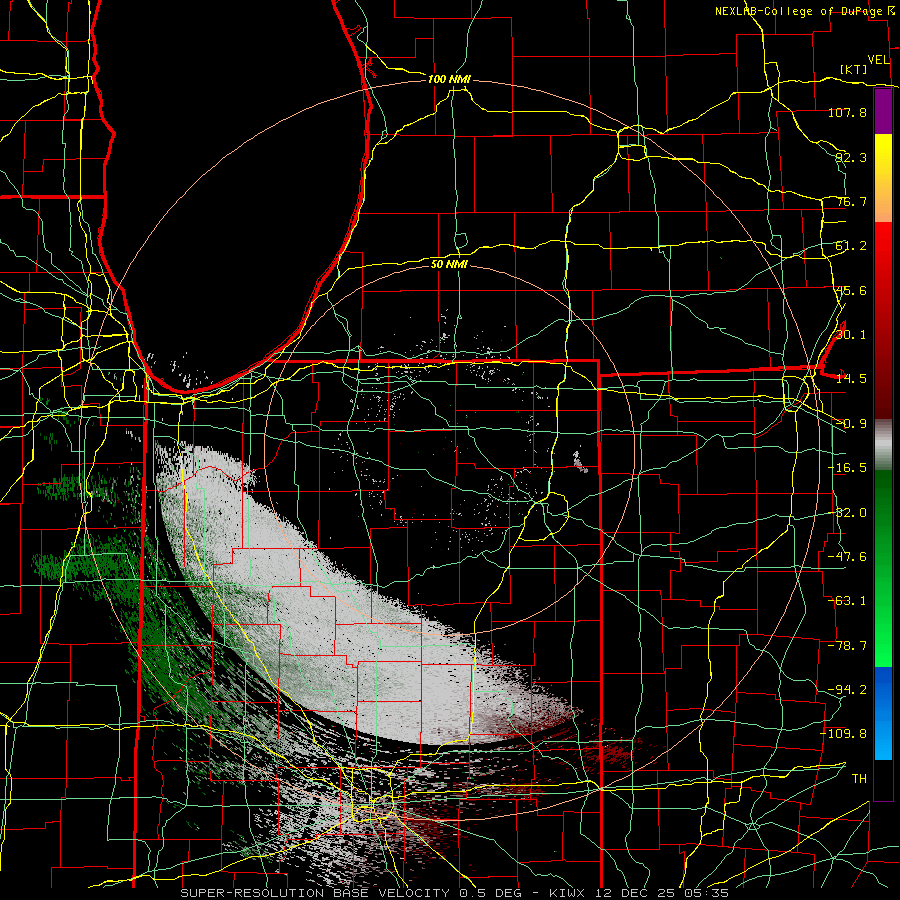The width and height of the screenshot is (900, 900).
Task: Click the blue segment of the velocity color bar
Action: click(x=883, y=713)
